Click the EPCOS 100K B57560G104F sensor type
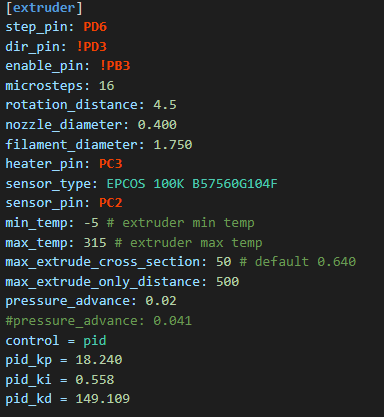The height and width of the screenshot is (417, 384). point(192,184)
